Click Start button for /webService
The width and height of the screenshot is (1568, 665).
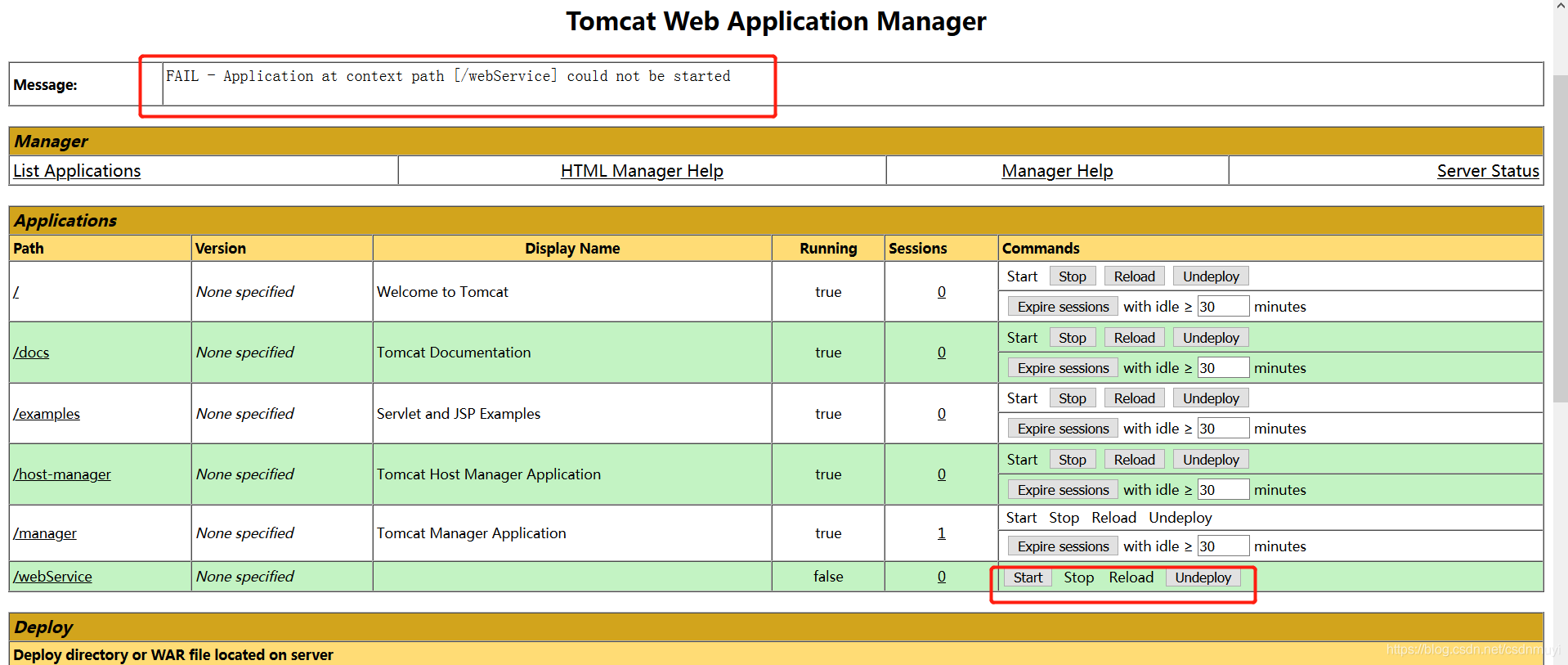[1028, 577]
